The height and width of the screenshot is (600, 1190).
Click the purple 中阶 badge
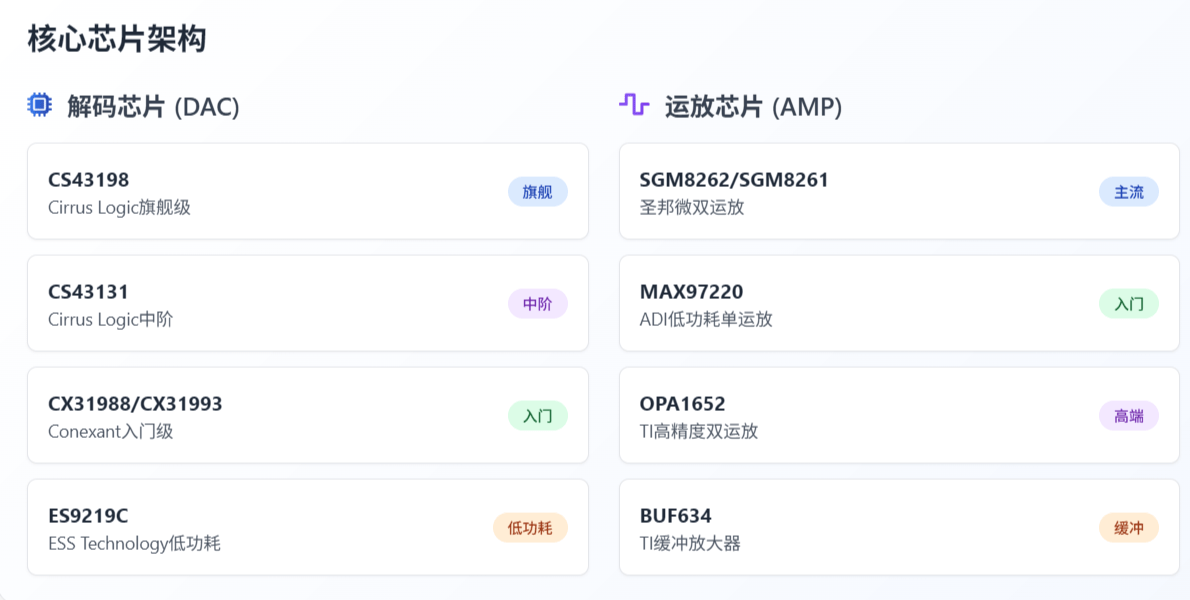[x=537, y=304]
